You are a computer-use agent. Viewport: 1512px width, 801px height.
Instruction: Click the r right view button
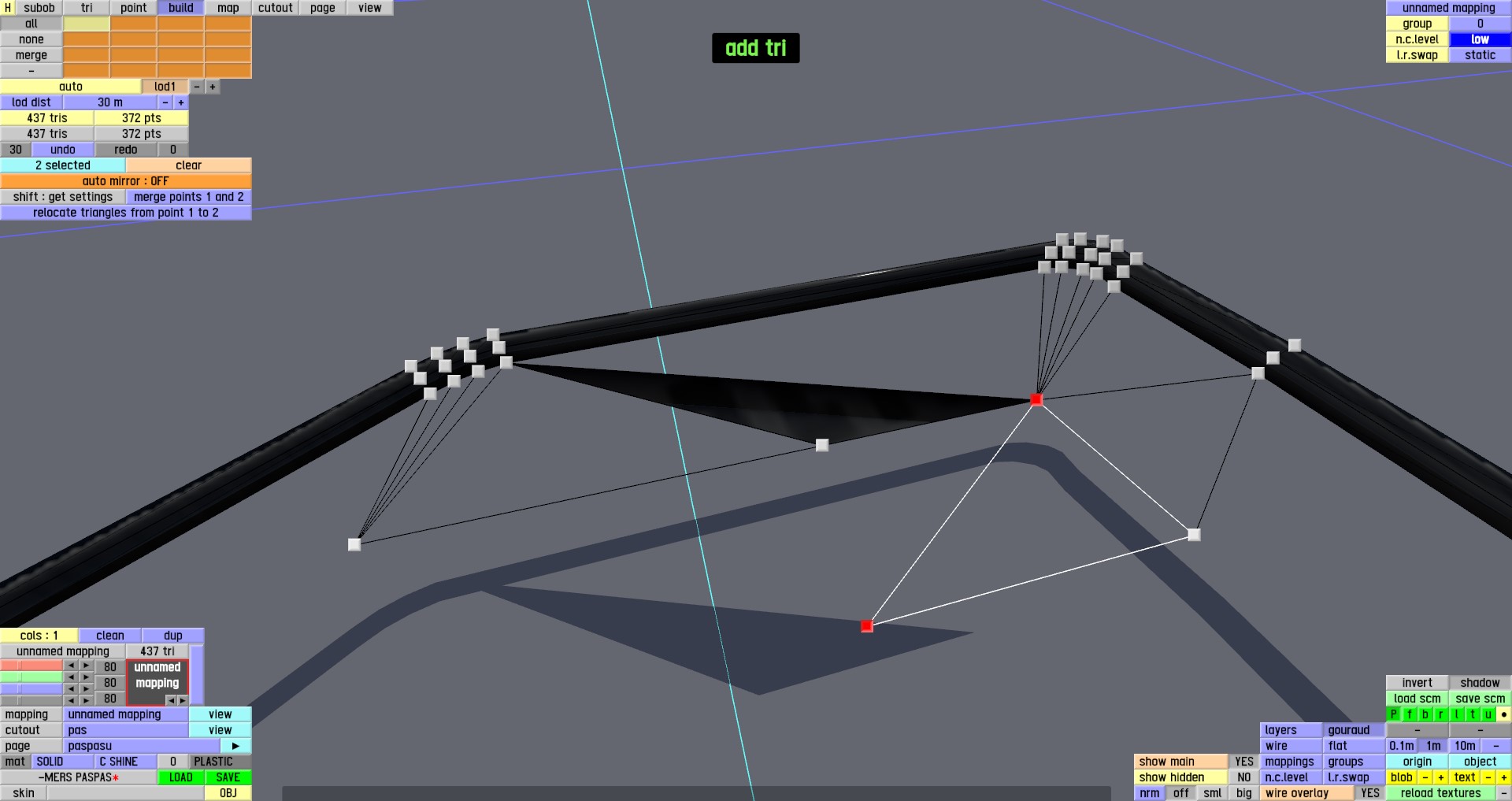[x=1440, y=714]
